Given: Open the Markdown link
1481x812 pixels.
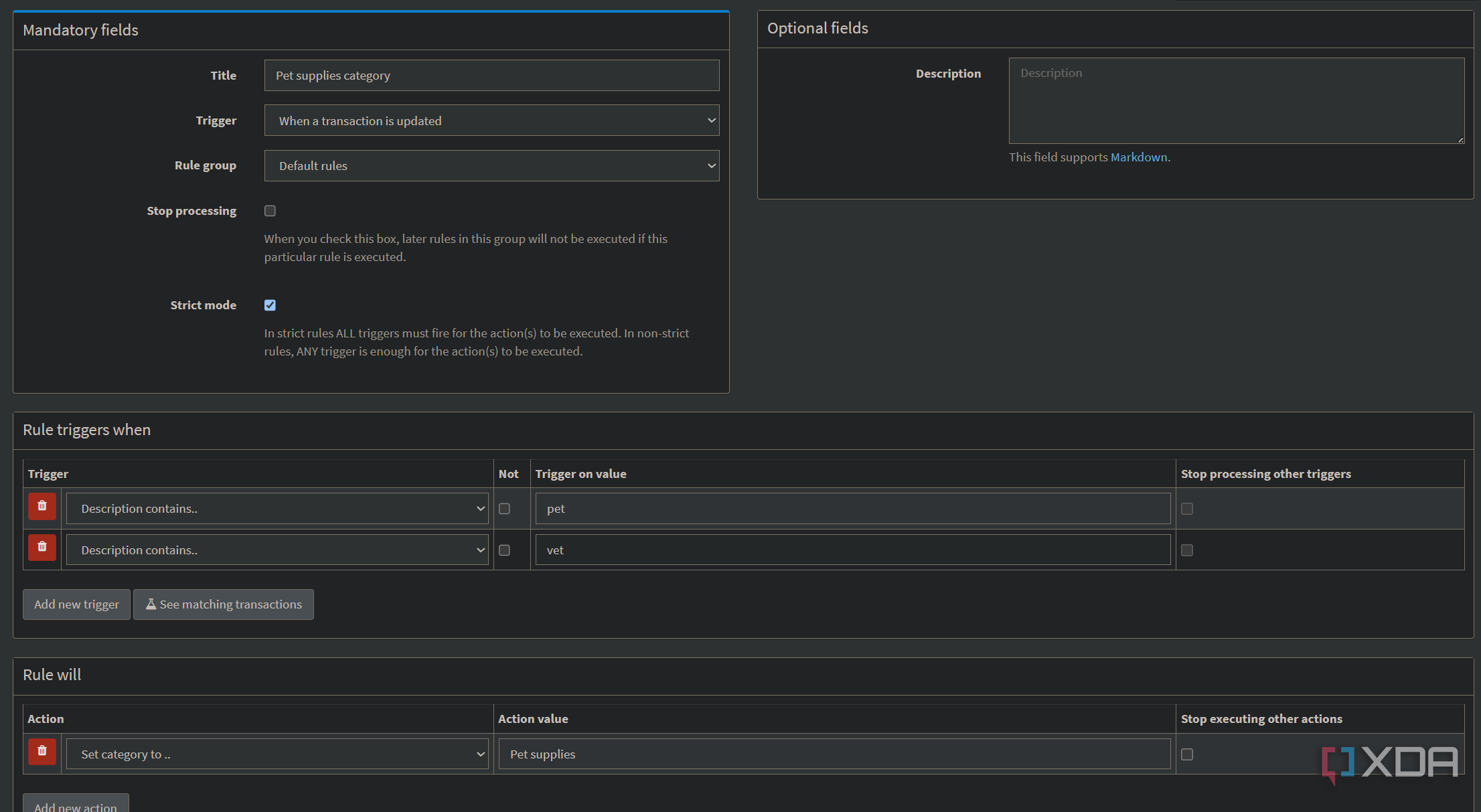Looking at the screenshot, I should pos(1139,157).
